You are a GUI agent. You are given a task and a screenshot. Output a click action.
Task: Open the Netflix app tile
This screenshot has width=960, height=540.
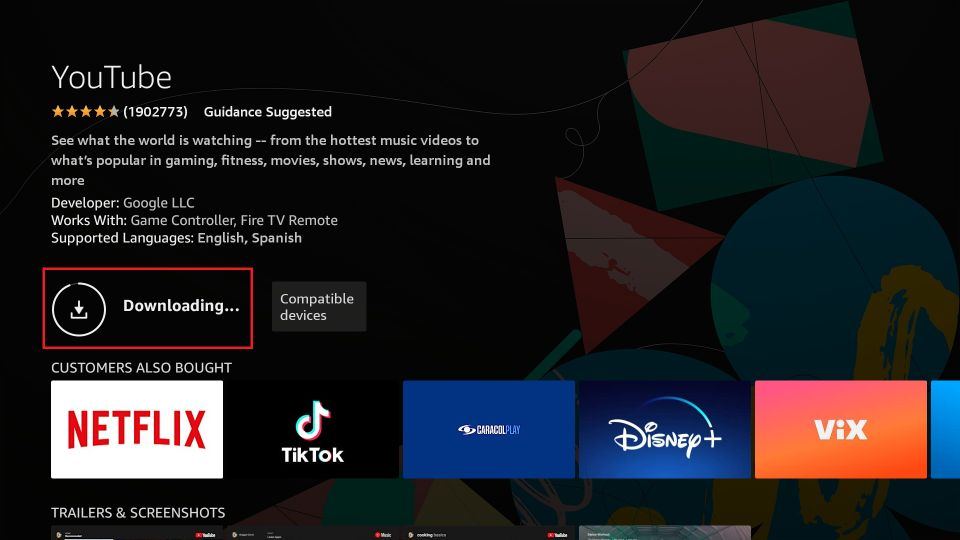click(137, 429)
